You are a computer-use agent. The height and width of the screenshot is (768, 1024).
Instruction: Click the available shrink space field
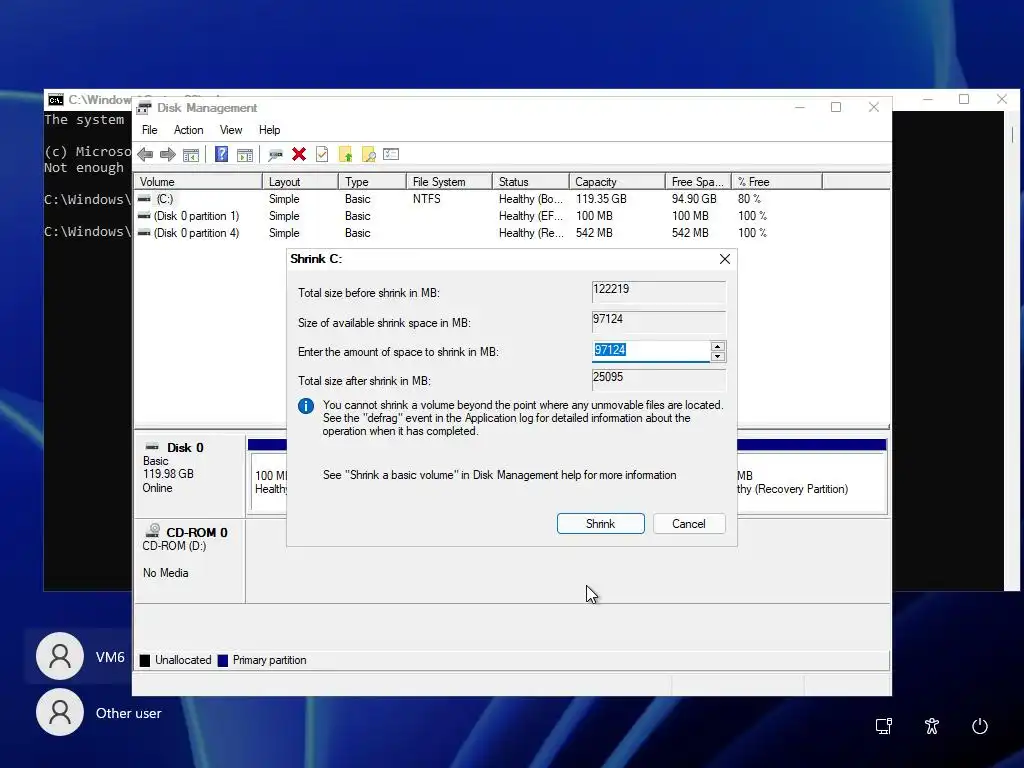point(658,321)
